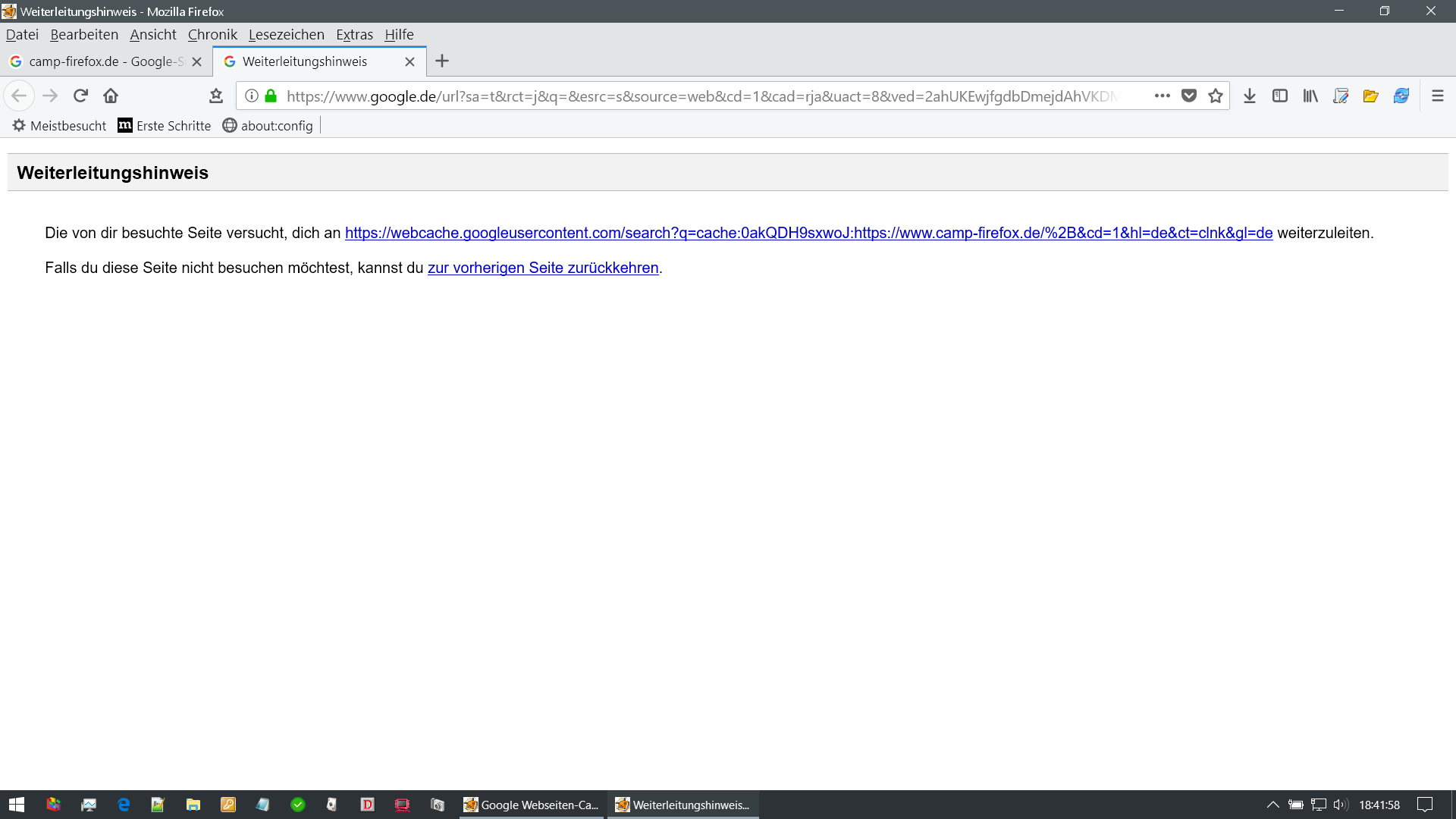
Task: Click zur vorherigen Seite zurückkehren link
Action: [543, 268]
